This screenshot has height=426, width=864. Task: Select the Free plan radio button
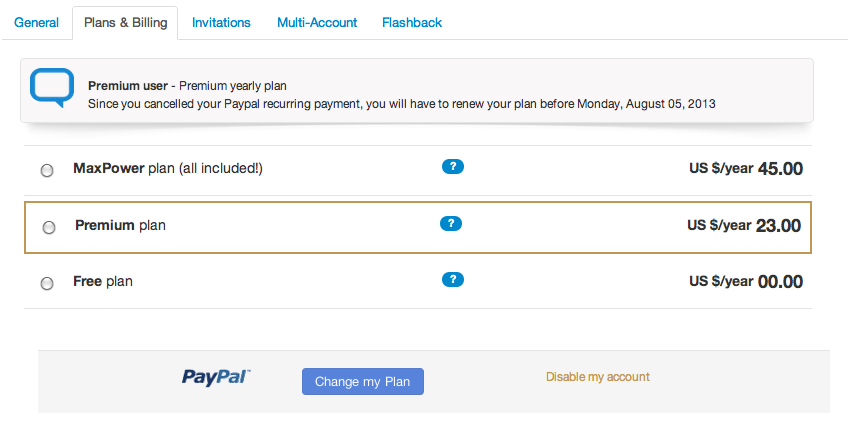click(x=47, y=284)
